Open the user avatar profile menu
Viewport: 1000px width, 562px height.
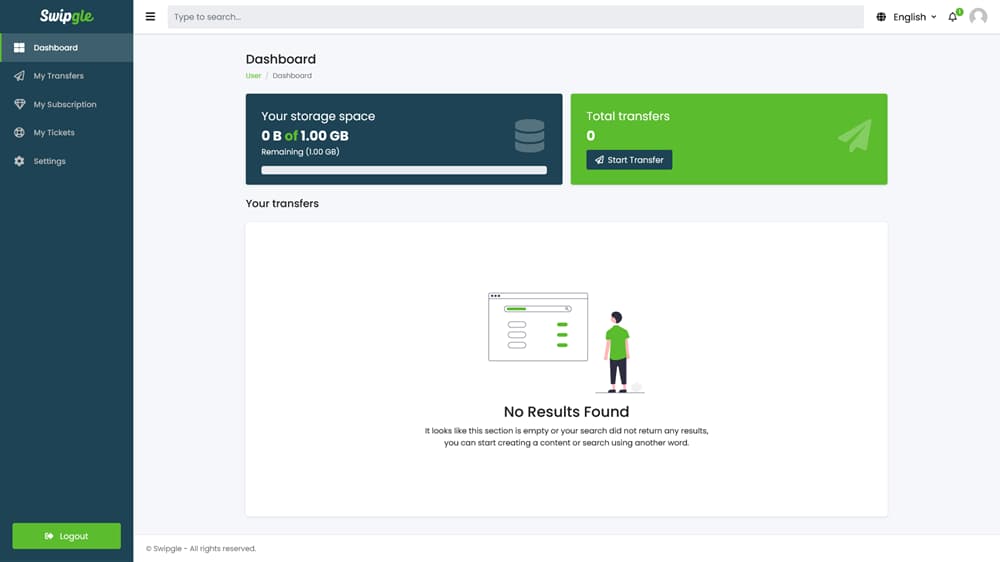pos(978,17)
